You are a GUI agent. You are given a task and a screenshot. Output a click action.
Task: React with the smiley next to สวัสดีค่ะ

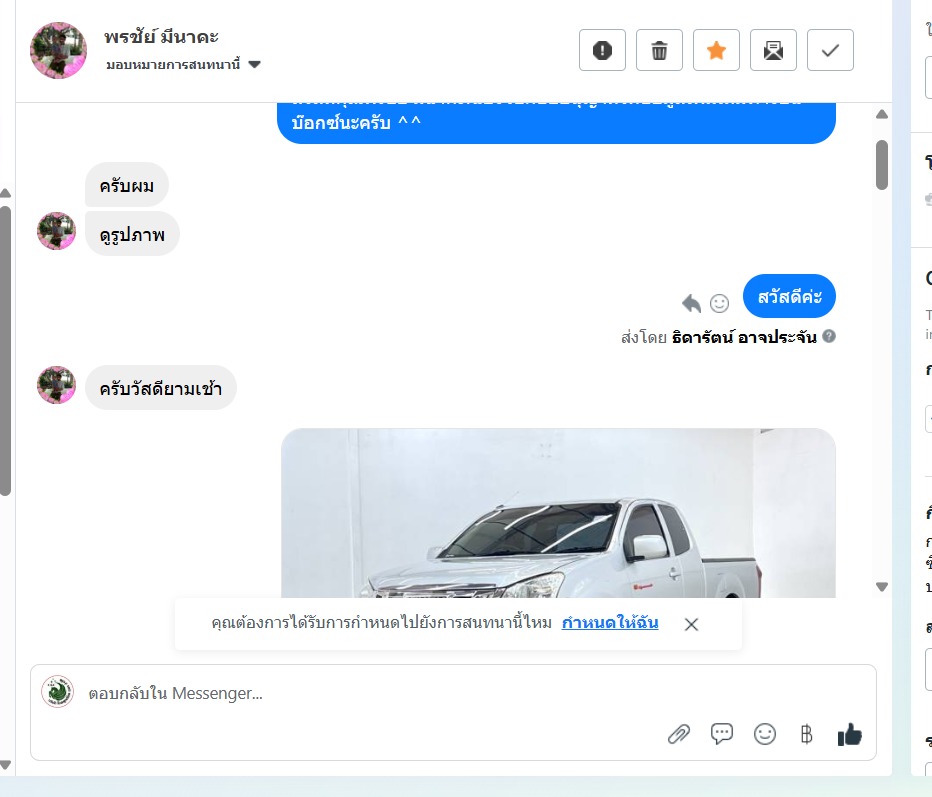tap(719, 303)
